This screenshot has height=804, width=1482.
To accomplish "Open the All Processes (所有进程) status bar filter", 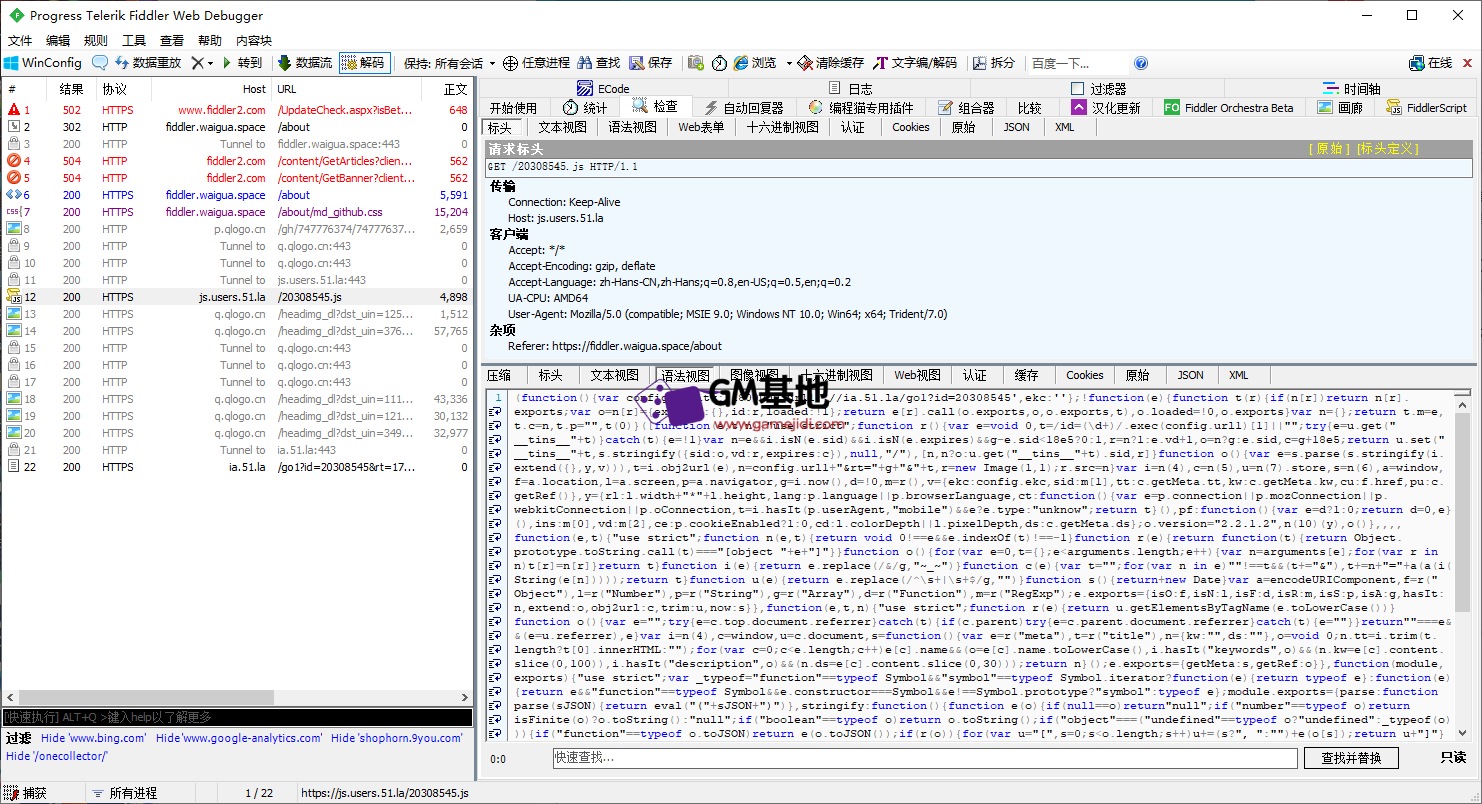I will [x=124, y=793].
